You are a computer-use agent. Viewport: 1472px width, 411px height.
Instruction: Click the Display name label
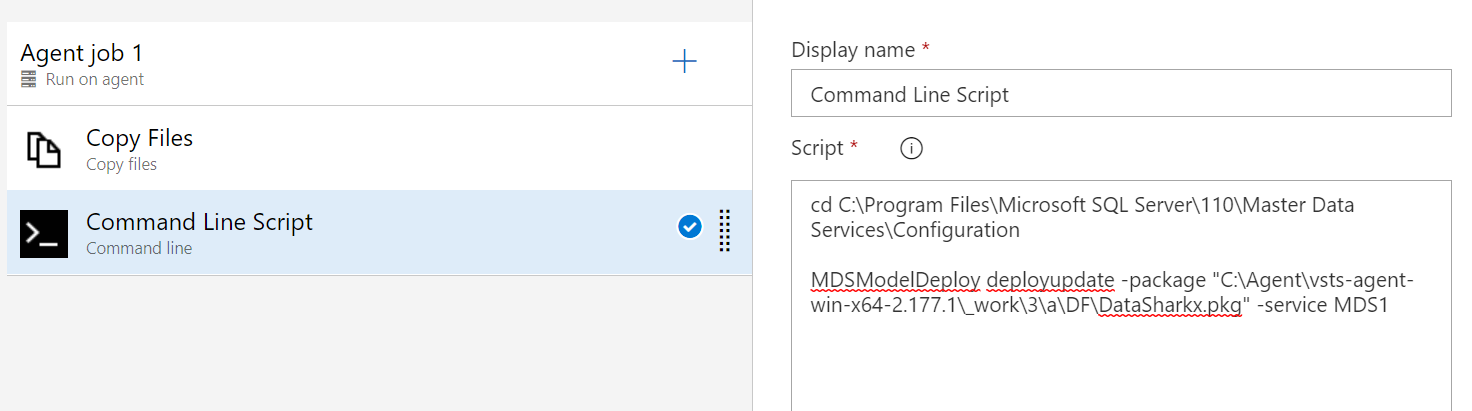[852, 50]
